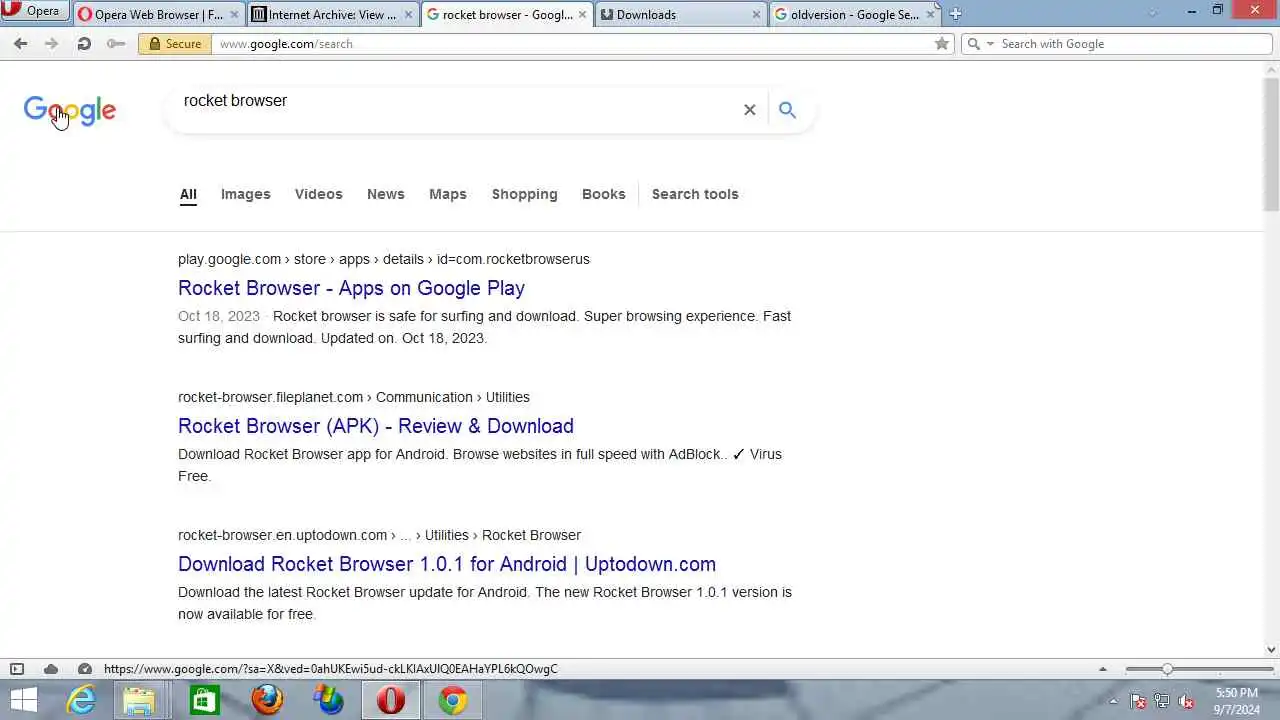Click the Secure padlock badge
This screenshot has height=720, width=1280.
pos(175,44)
